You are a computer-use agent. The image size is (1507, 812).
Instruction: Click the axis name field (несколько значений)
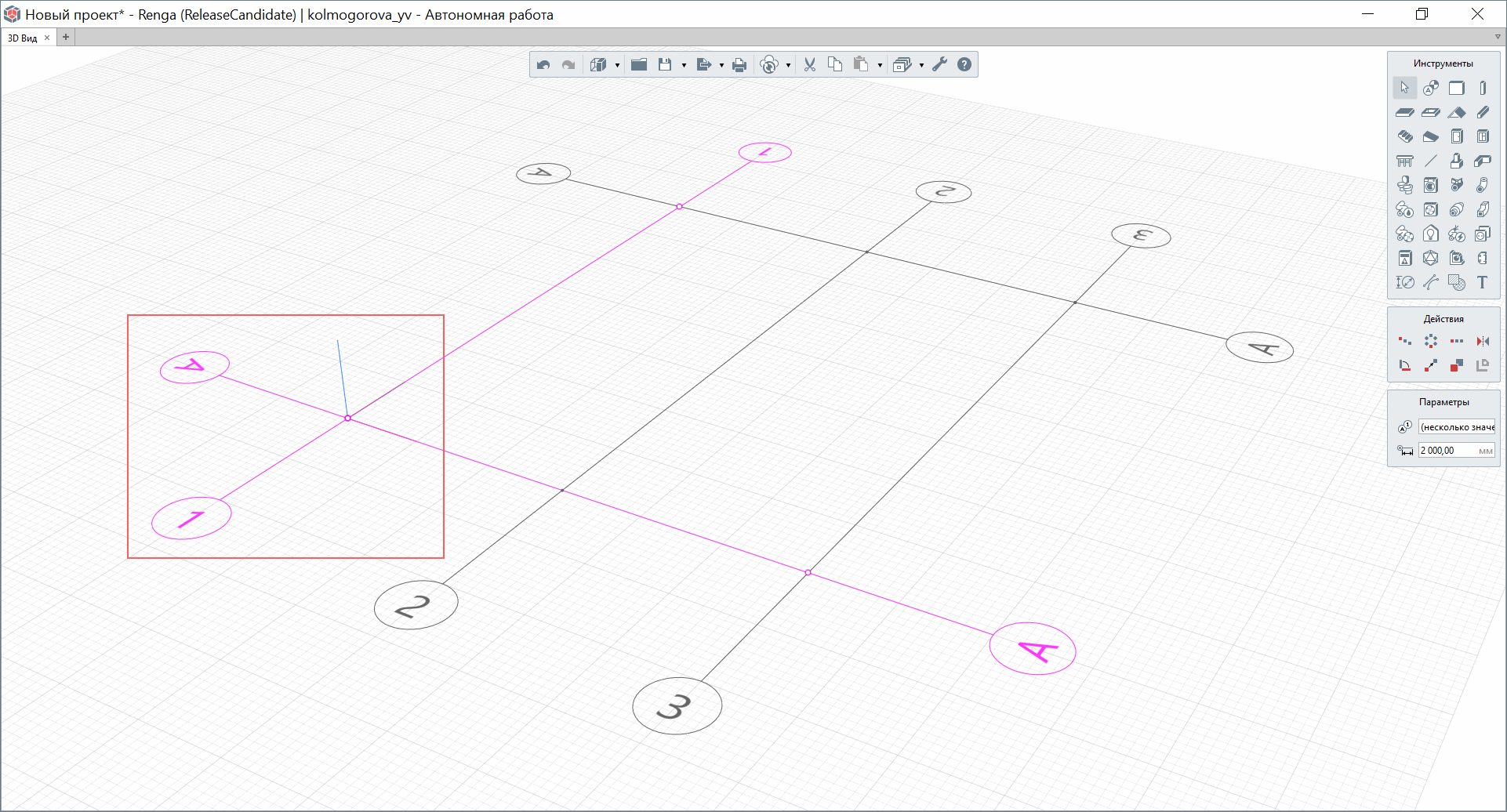1457,427
